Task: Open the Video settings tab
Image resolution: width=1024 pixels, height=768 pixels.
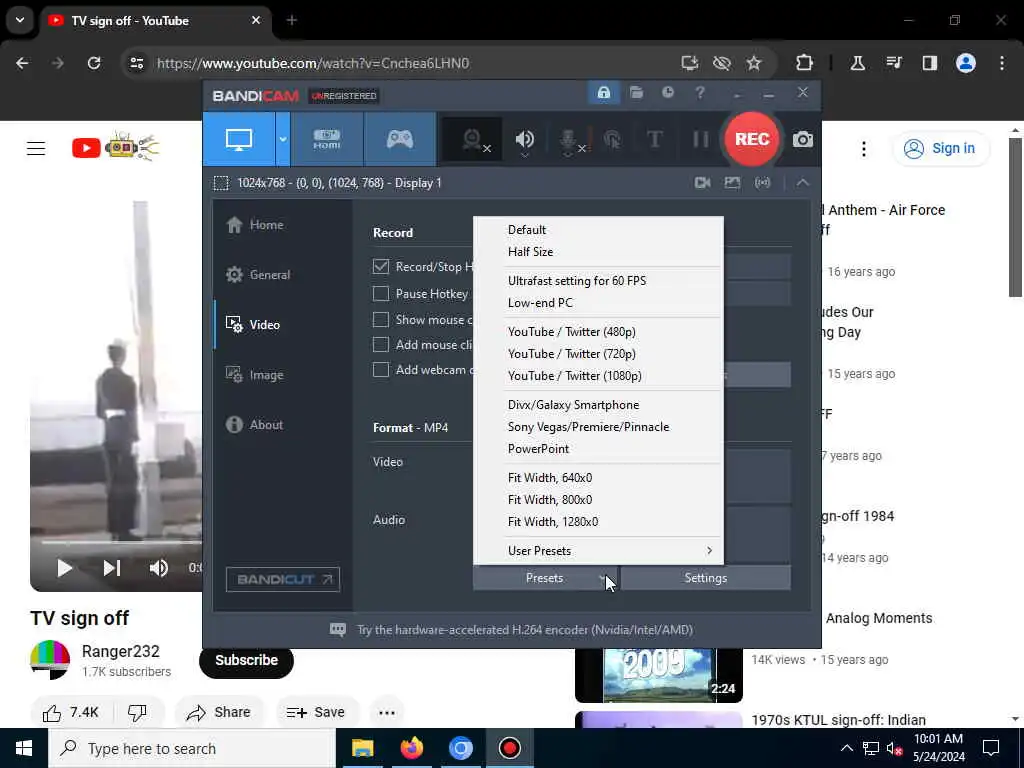Action: [x=253, y=325]
